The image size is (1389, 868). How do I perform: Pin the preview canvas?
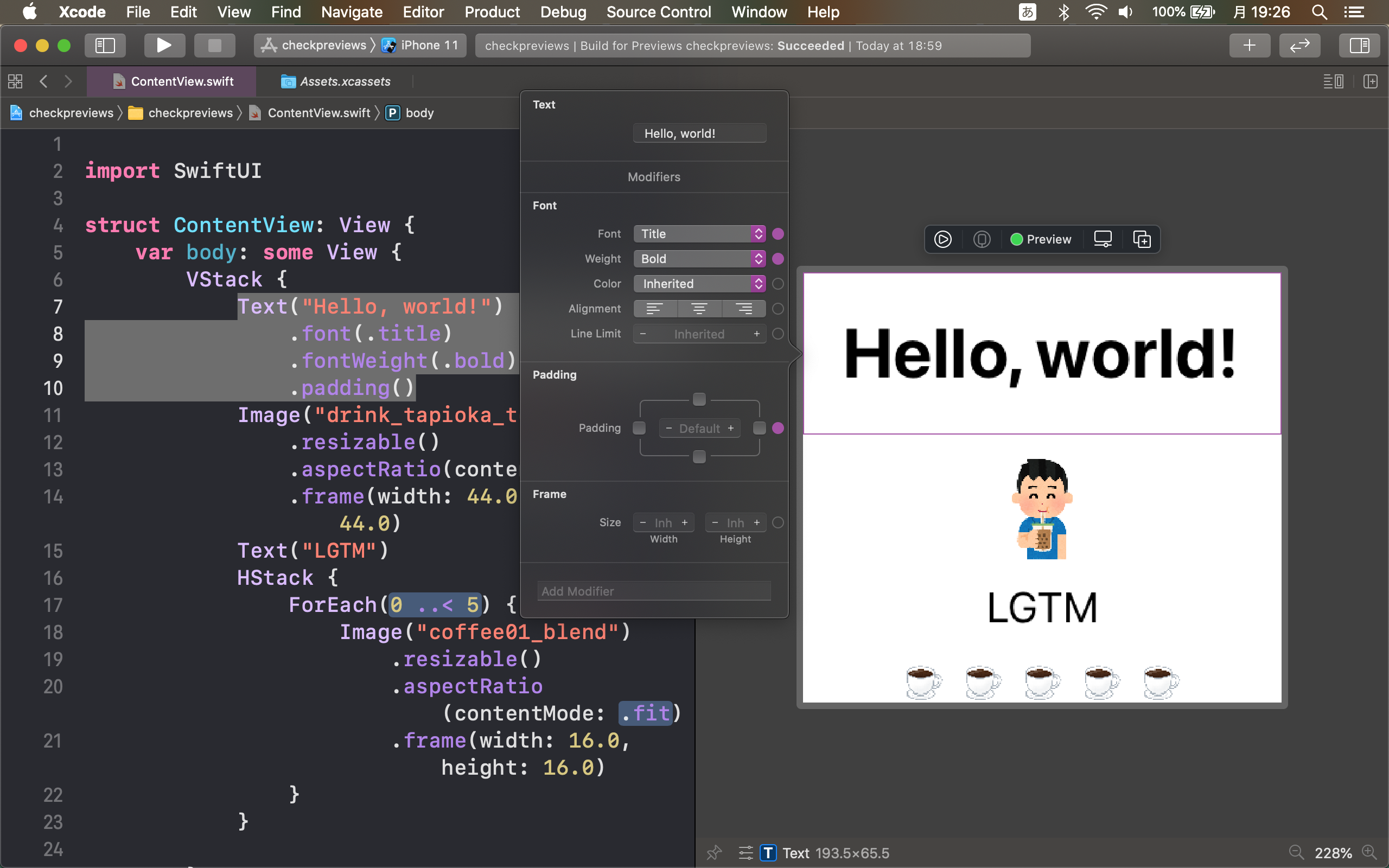click(x=714, y=852)
